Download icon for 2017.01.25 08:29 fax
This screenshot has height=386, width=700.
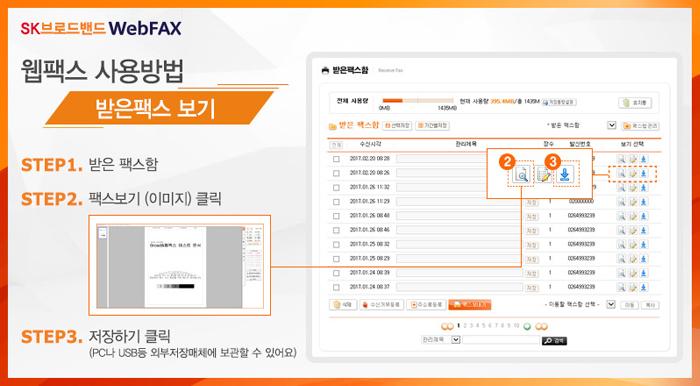point(643,259)
